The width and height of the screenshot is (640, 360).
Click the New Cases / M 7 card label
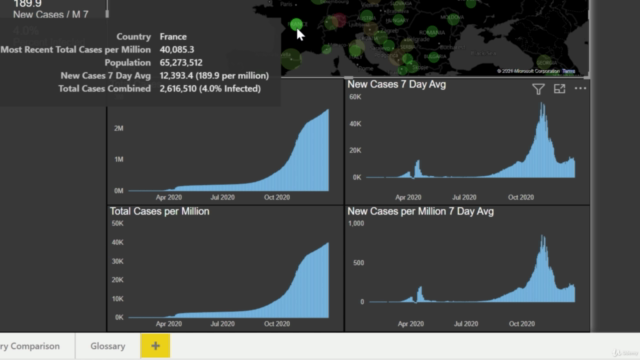(51, 15)
